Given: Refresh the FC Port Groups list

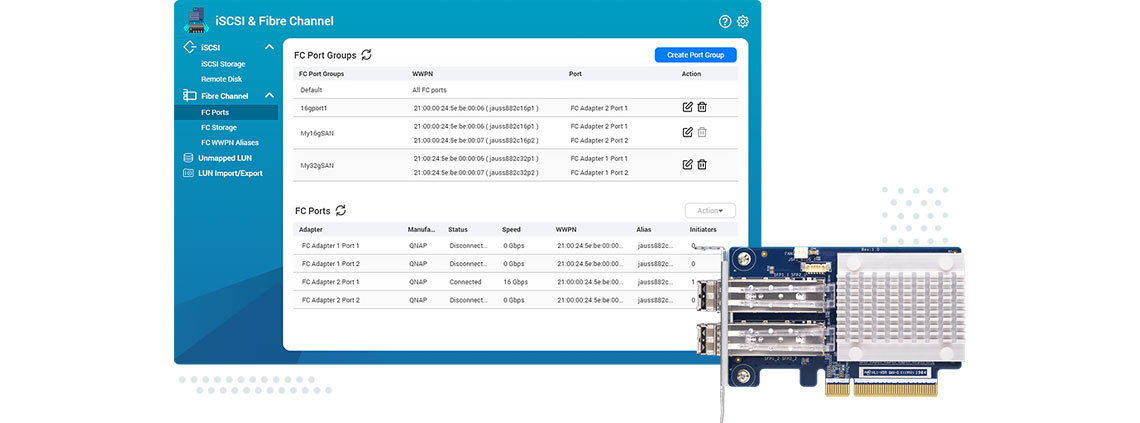Looking at the screenshot, I should 366,55.
